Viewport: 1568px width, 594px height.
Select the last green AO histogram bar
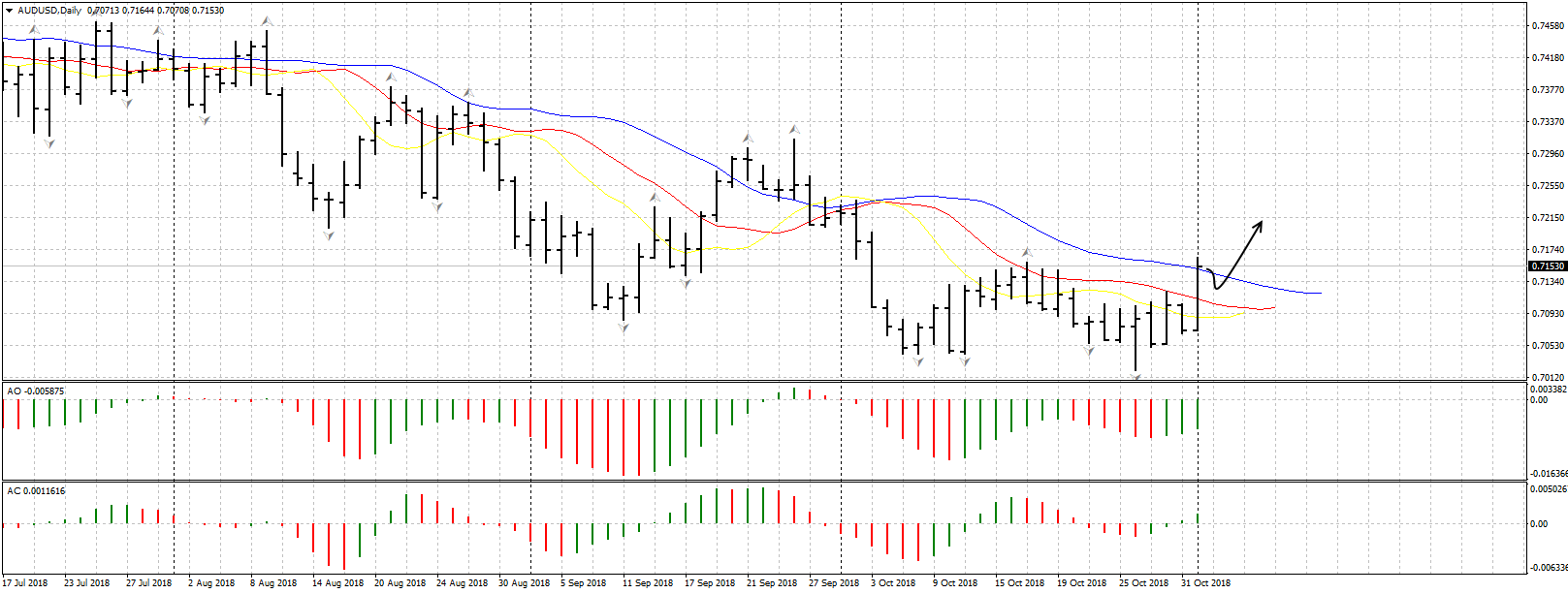tap(1199, 414)
